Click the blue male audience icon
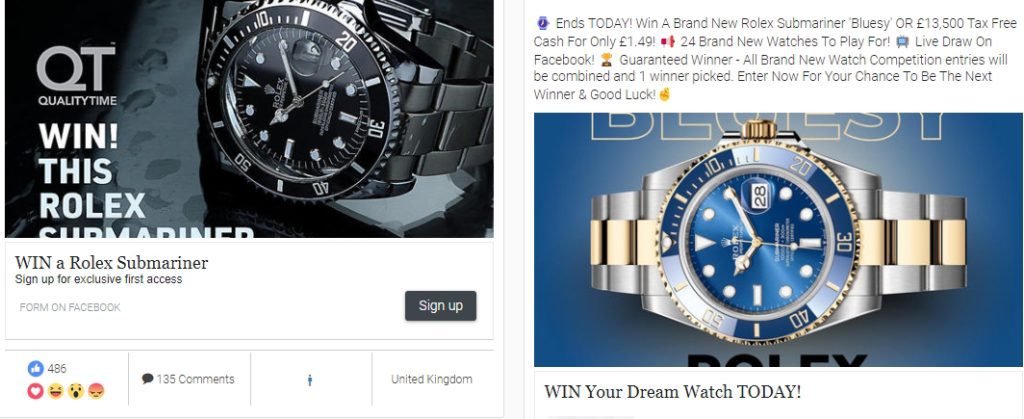Image resolution: width=1024 pixels, height=419 pixels. (310, 380)
